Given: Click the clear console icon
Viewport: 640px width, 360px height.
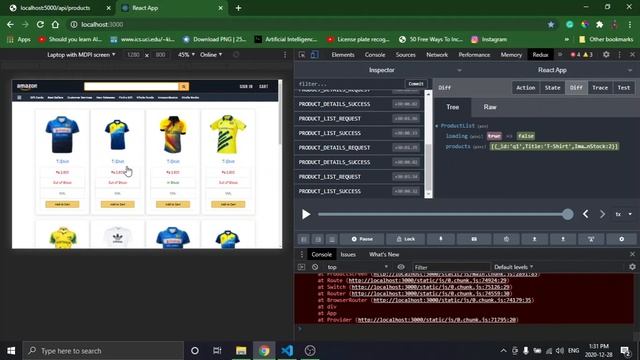Looking at the screenshot, I should [315, 267].
